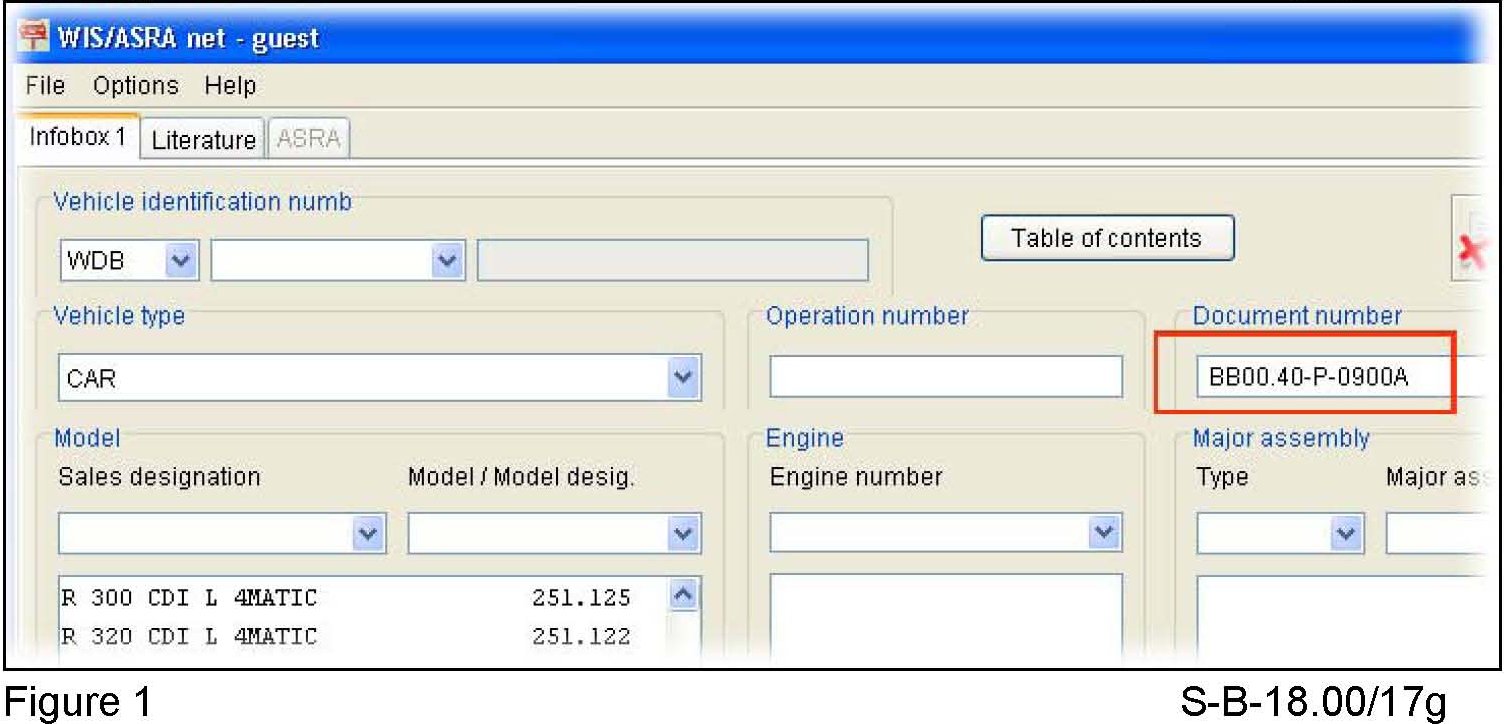Switch to the Infobox 1 tab
This screenshot has height=724, width=1504.
[x=78, y=138]
